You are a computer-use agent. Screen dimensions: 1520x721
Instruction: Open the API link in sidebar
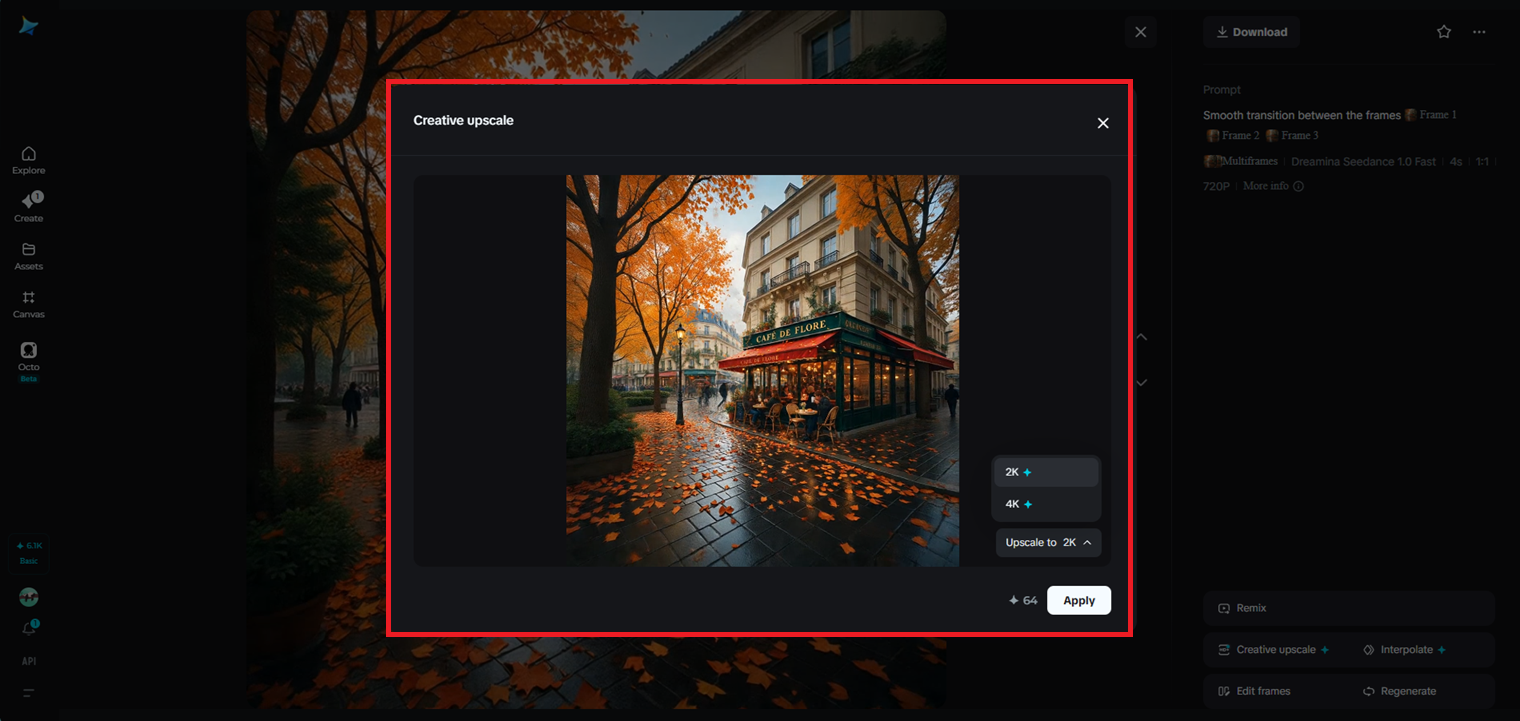pos(29,661)
